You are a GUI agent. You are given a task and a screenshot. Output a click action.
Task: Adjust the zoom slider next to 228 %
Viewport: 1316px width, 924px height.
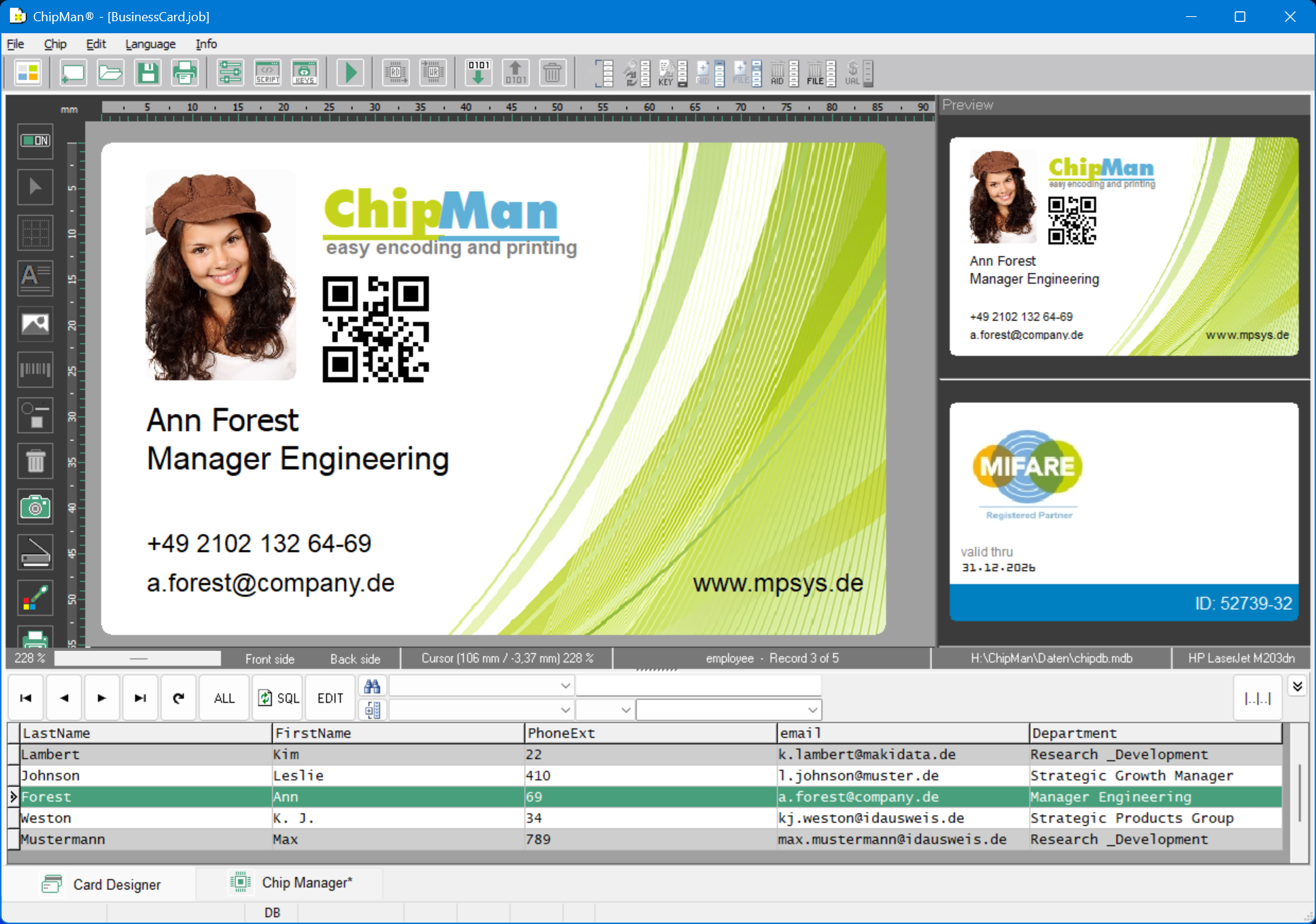(x=139, y=659)
